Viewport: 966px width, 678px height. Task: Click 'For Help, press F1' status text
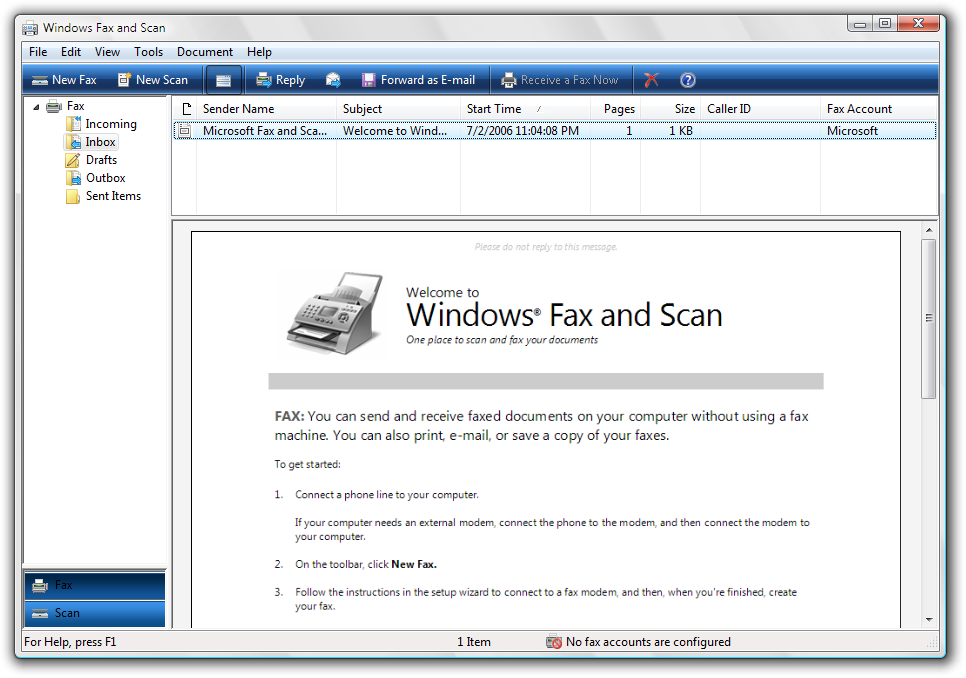pyautogui.click(x=70, y=642)
